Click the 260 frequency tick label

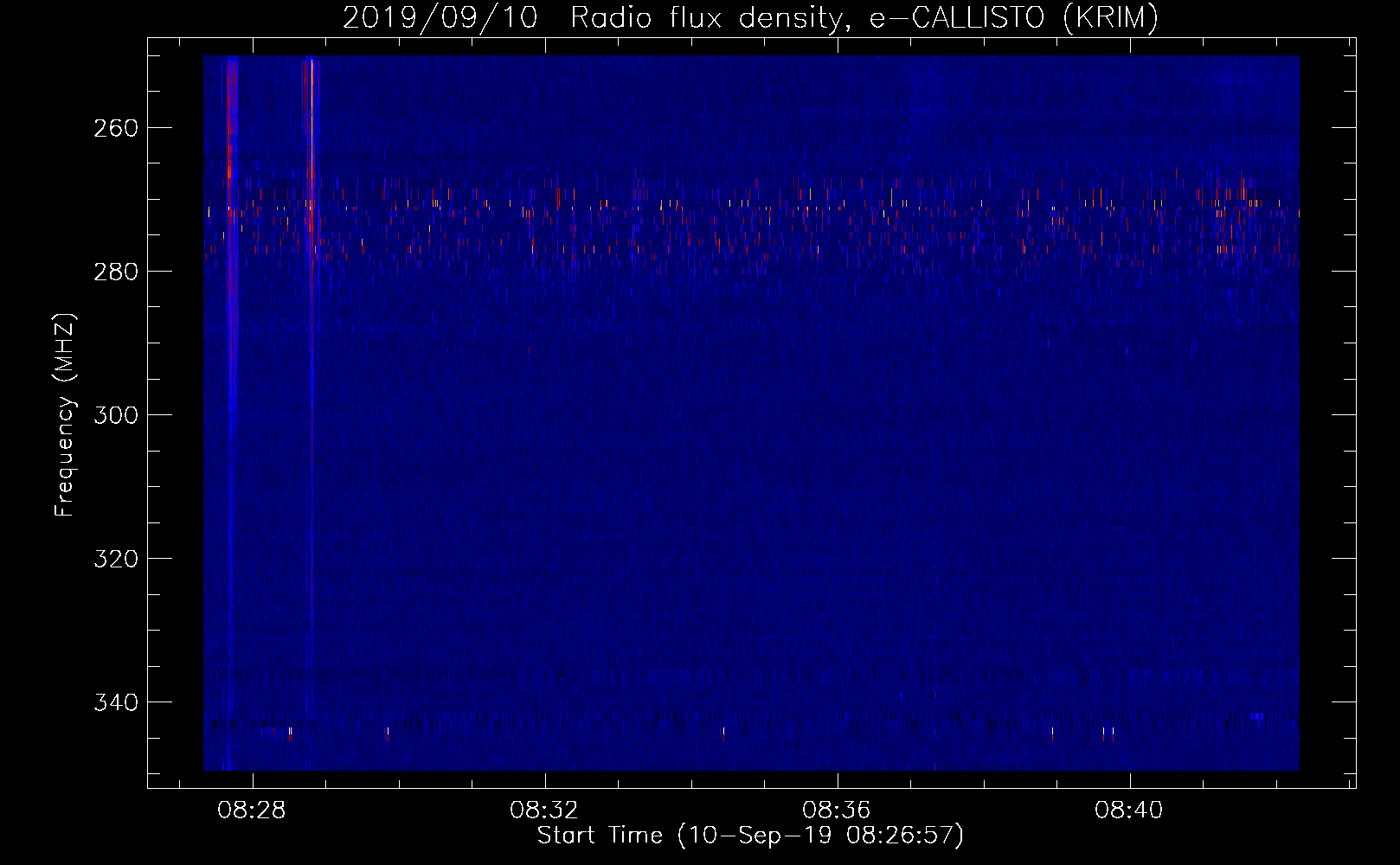pos(116,128)
